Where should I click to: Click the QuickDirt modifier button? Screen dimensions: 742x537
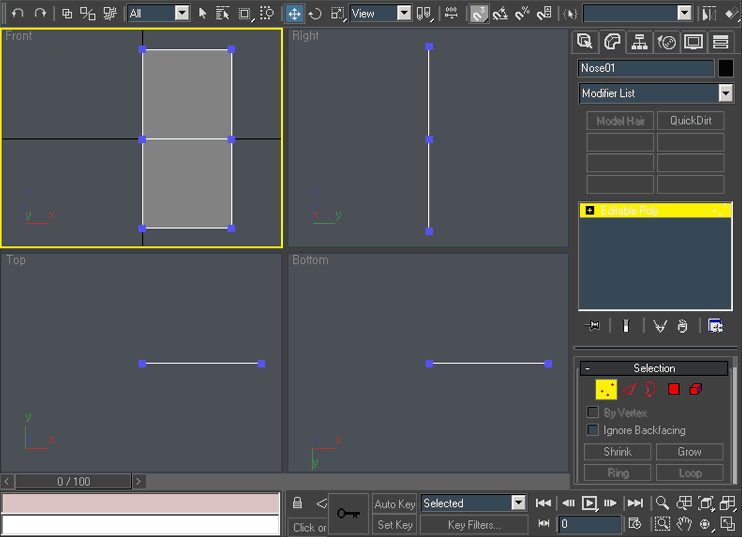click(x=690, y=120)
